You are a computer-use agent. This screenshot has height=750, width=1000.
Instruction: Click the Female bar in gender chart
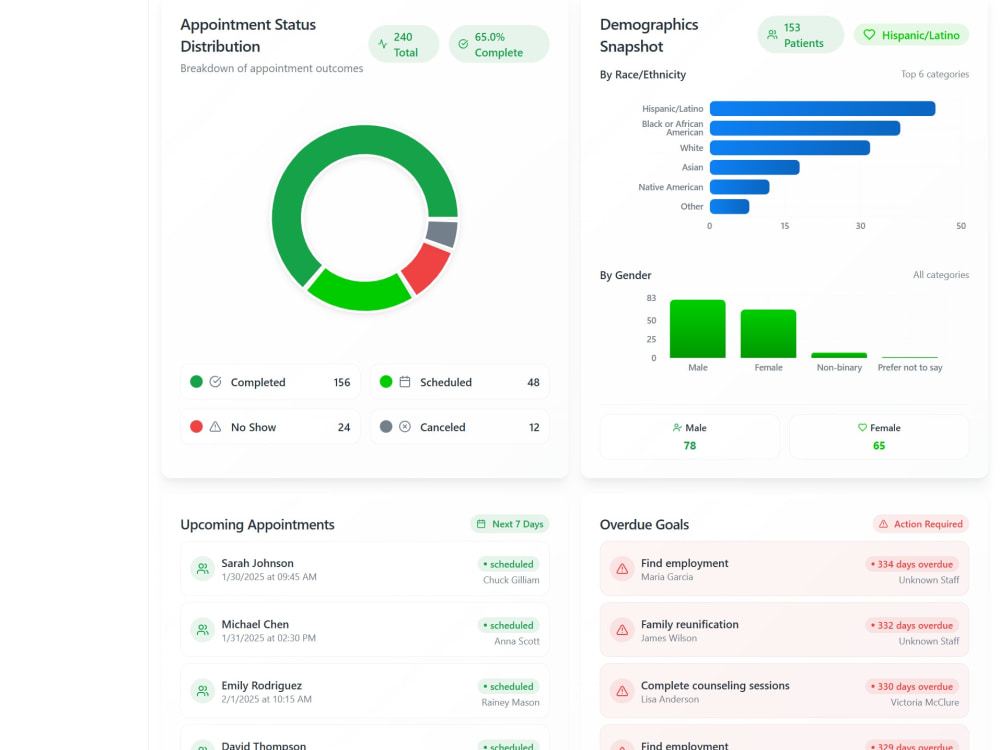tap(768, 334)
